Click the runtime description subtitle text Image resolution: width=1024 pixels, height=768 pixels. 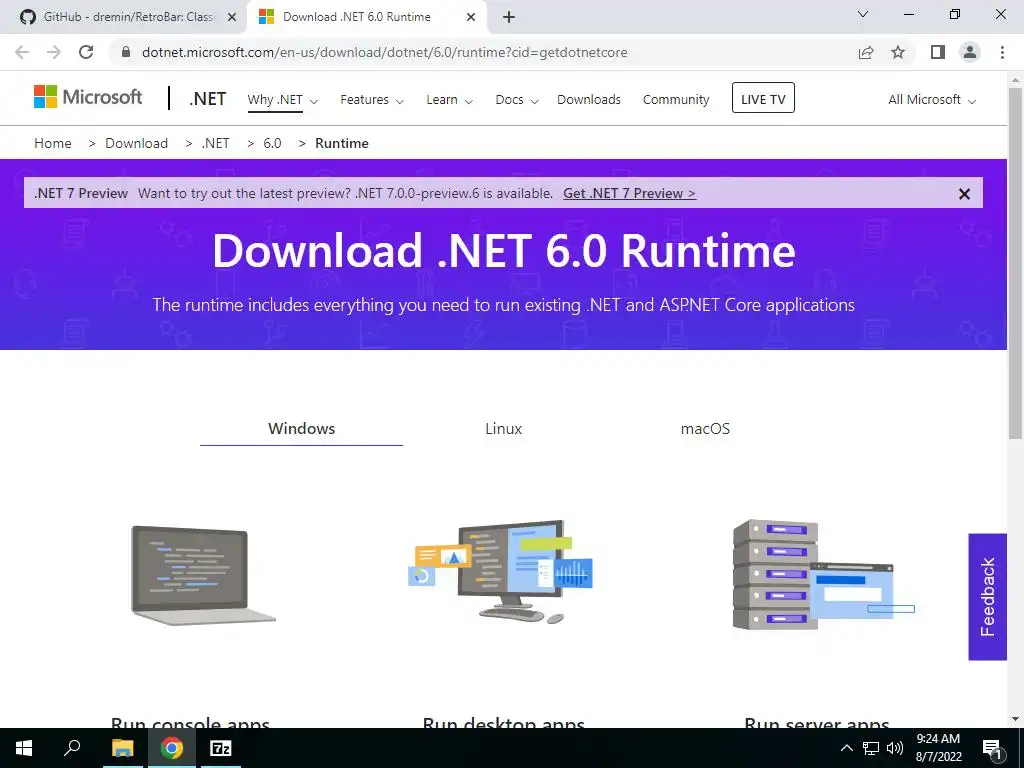[x=504, y=305]
